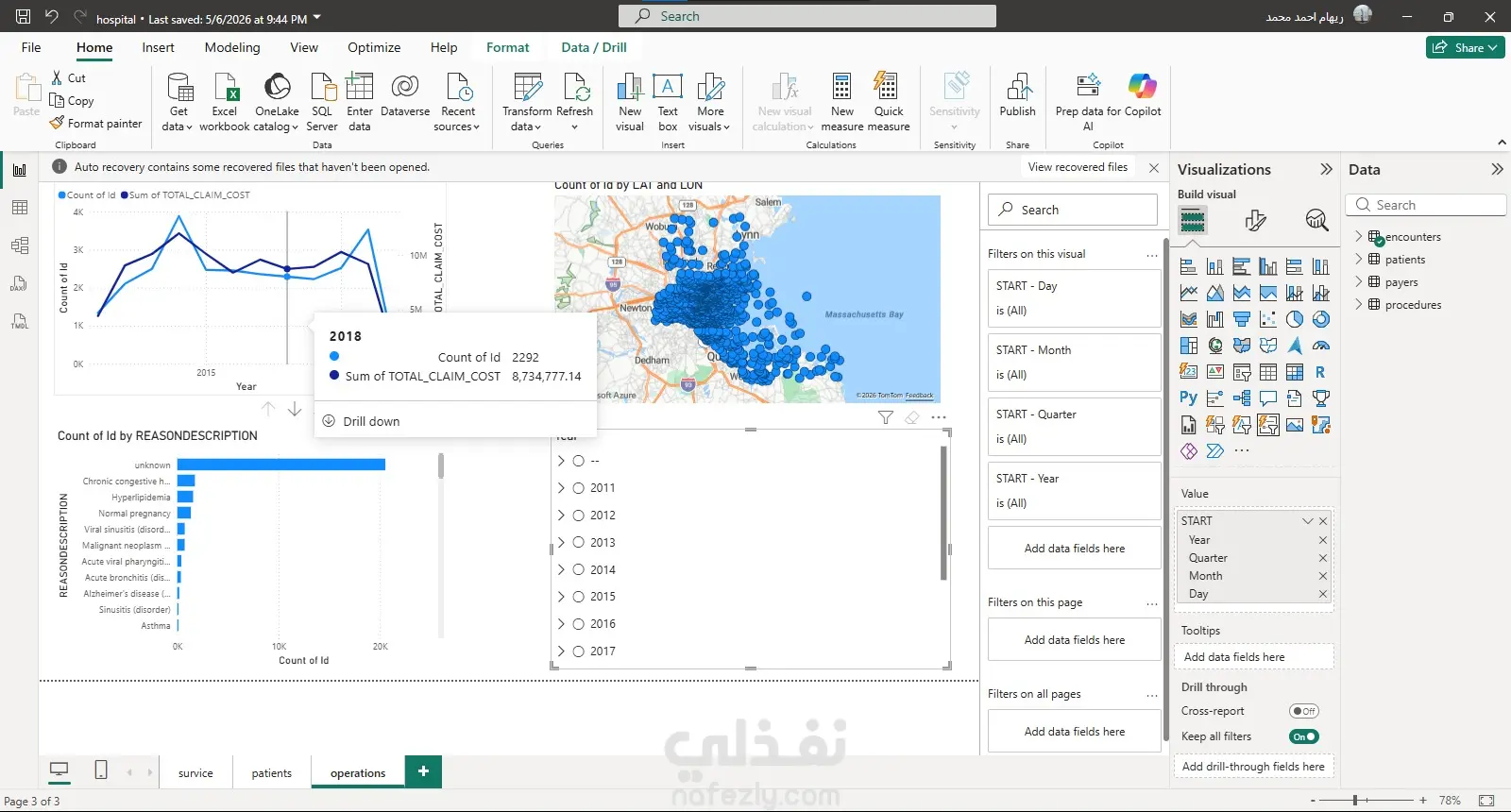1511x812 pixels.
Task: Choose the Key influencers visual
Action: 1215,398
